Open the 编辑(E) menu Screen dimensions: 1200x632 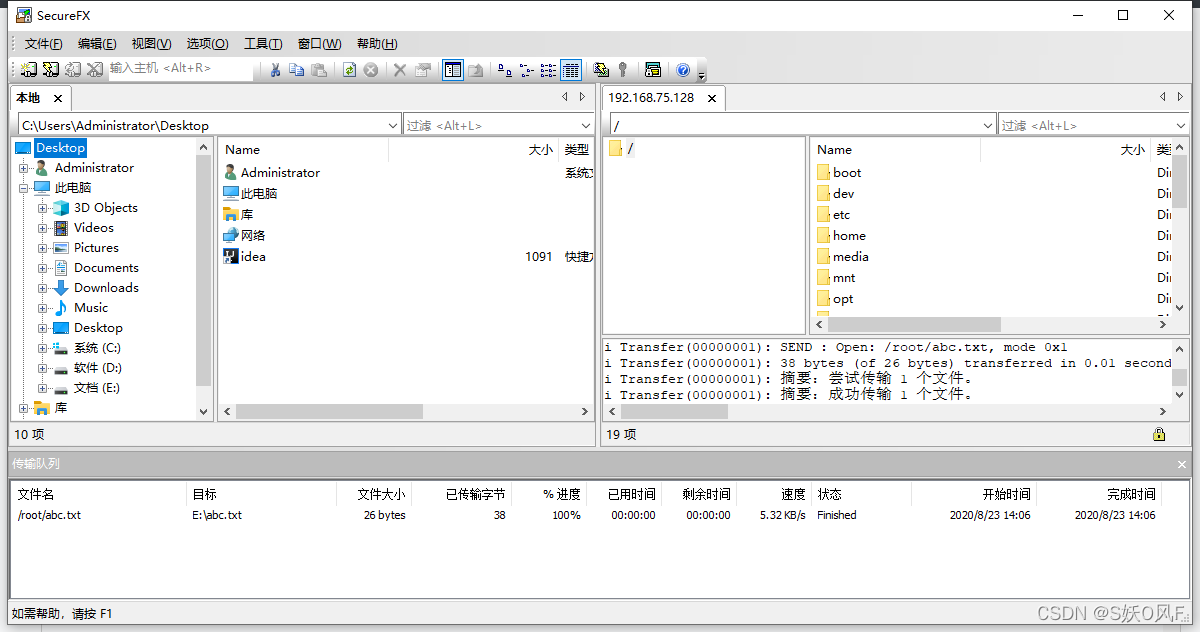coord(97,44)
